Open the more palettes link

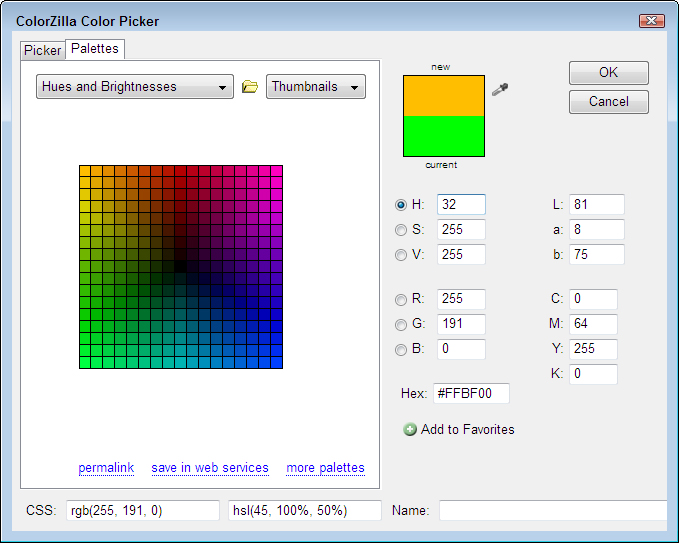(325, 468)
